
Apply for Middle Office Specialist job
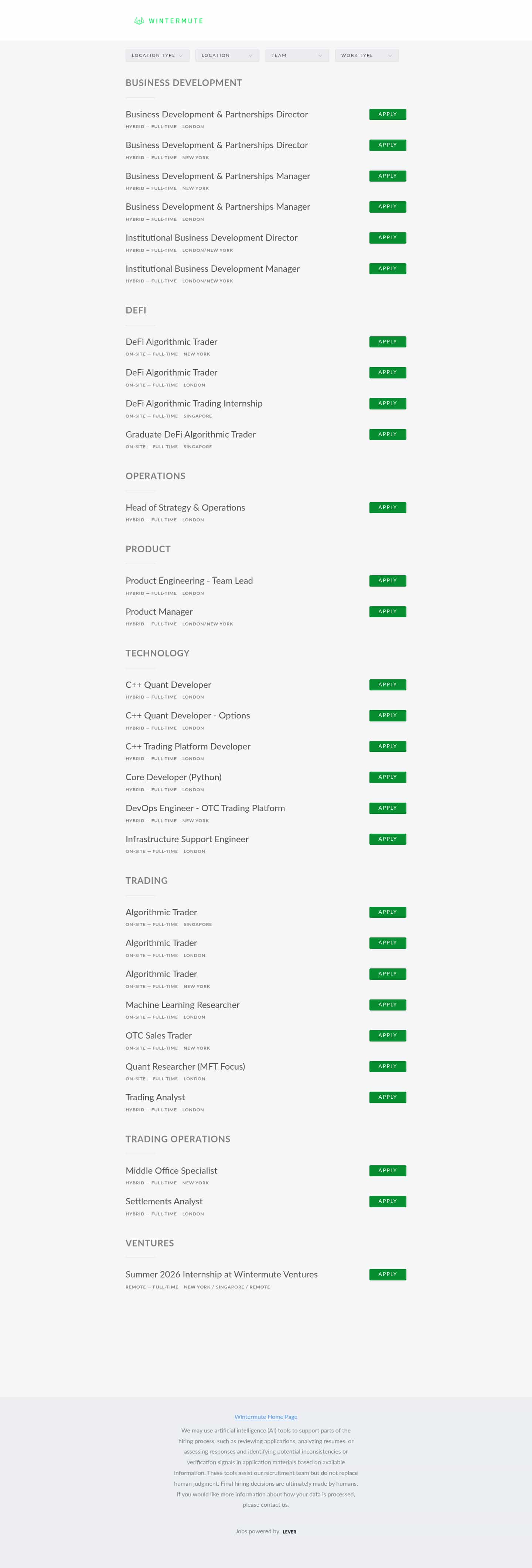(388, 1170)
